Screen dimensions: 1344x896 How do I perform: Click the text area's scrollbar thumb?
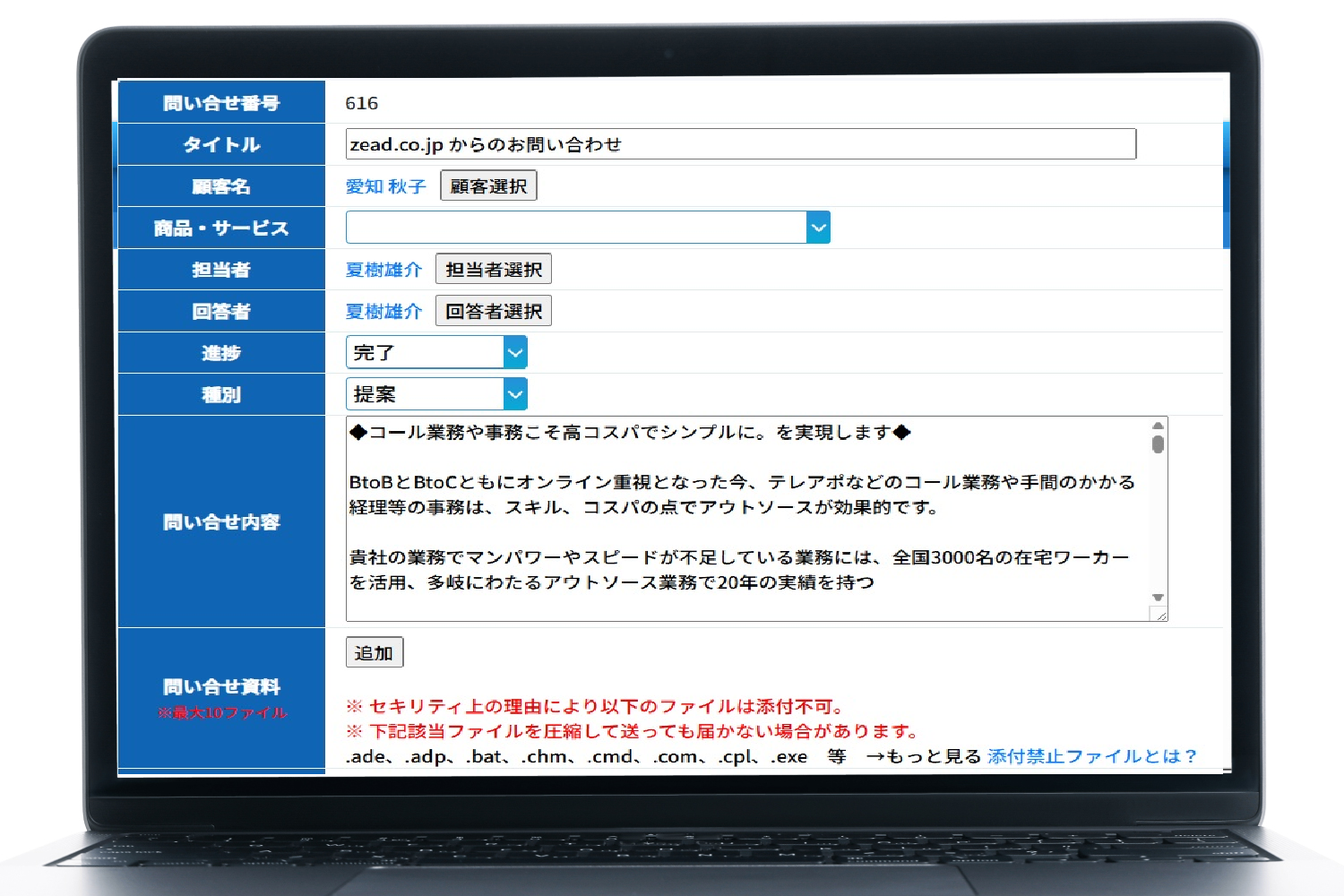coord(1158,444)
